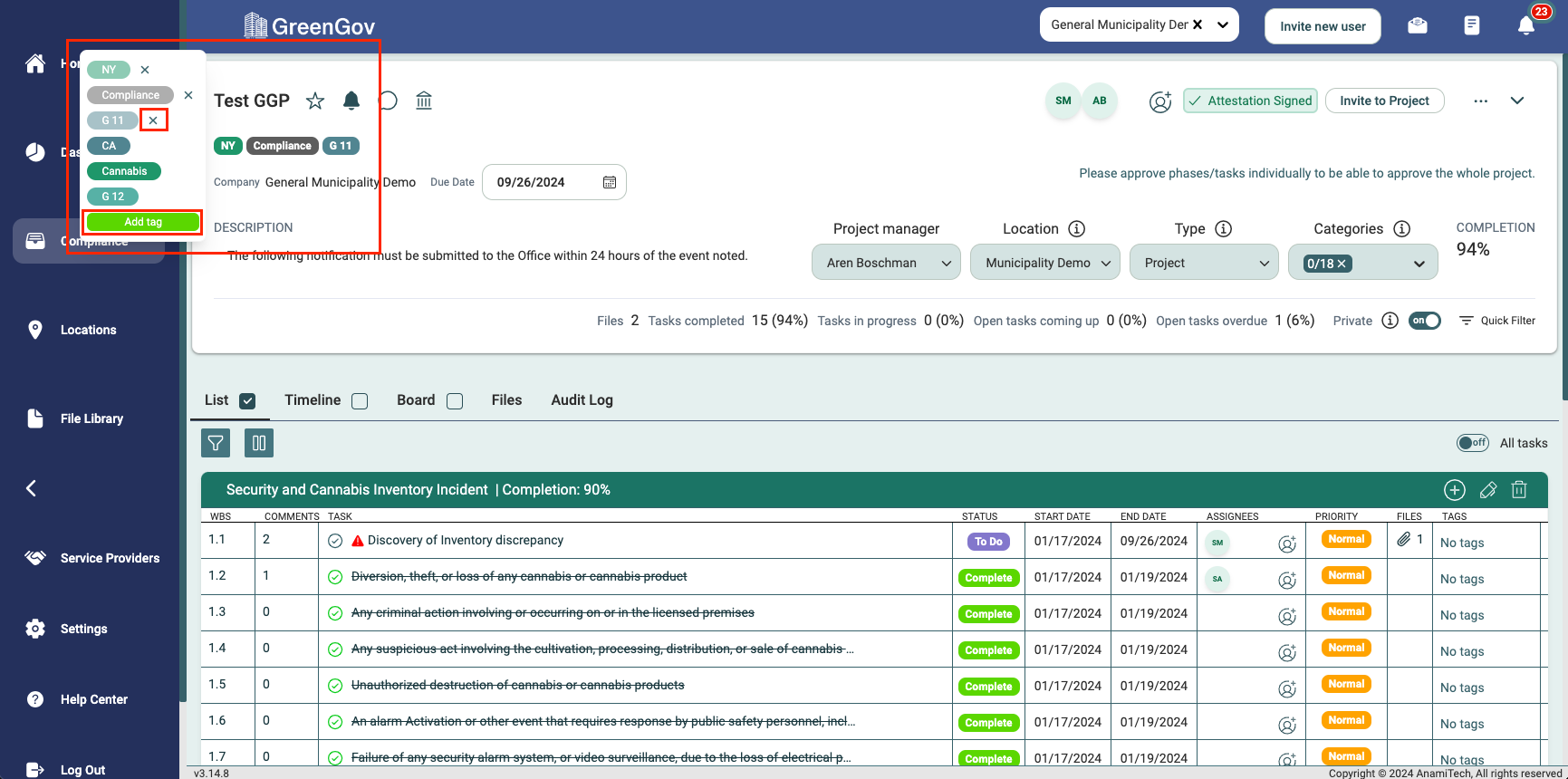Star the Test GGP project as favorite
1568x779 pixels.
315,101
